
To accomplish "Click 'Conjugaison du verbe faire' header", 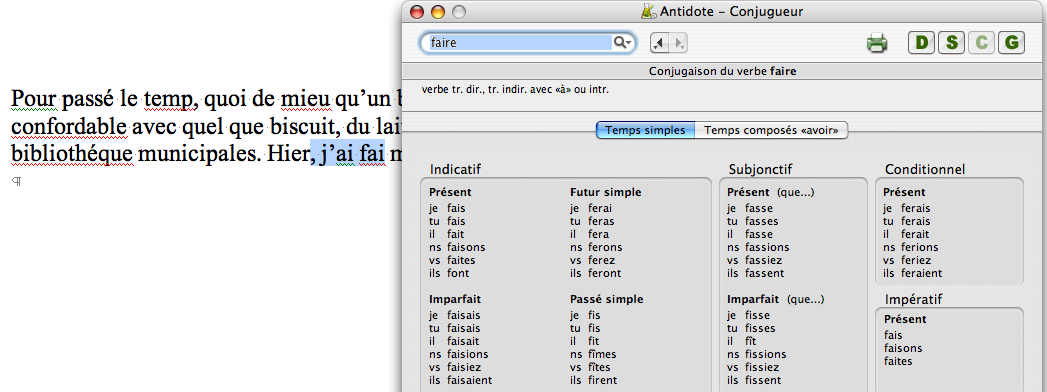I will [x=722, y=71].
